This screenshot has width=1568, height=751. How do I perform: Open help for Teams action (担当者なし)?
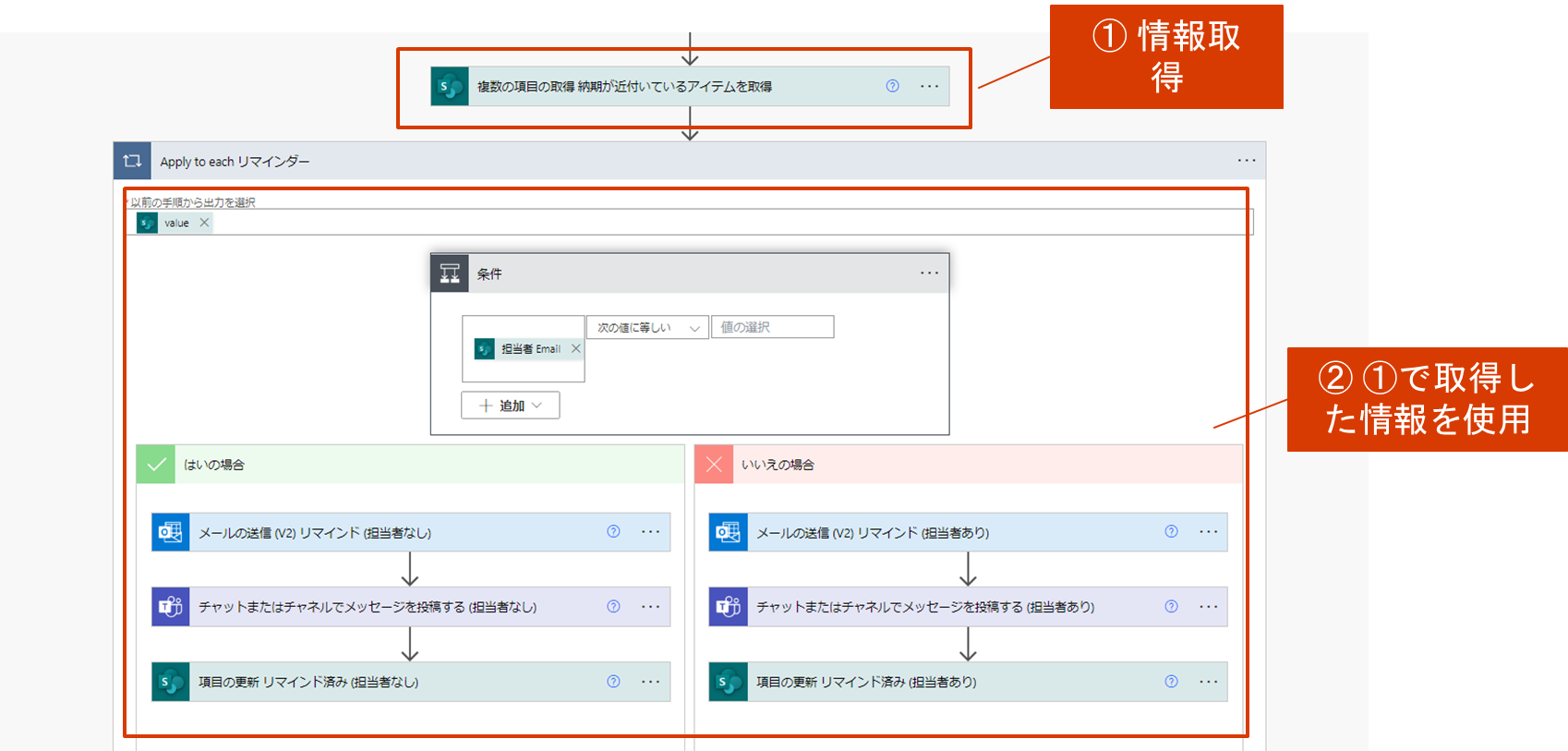click(613, 606)
